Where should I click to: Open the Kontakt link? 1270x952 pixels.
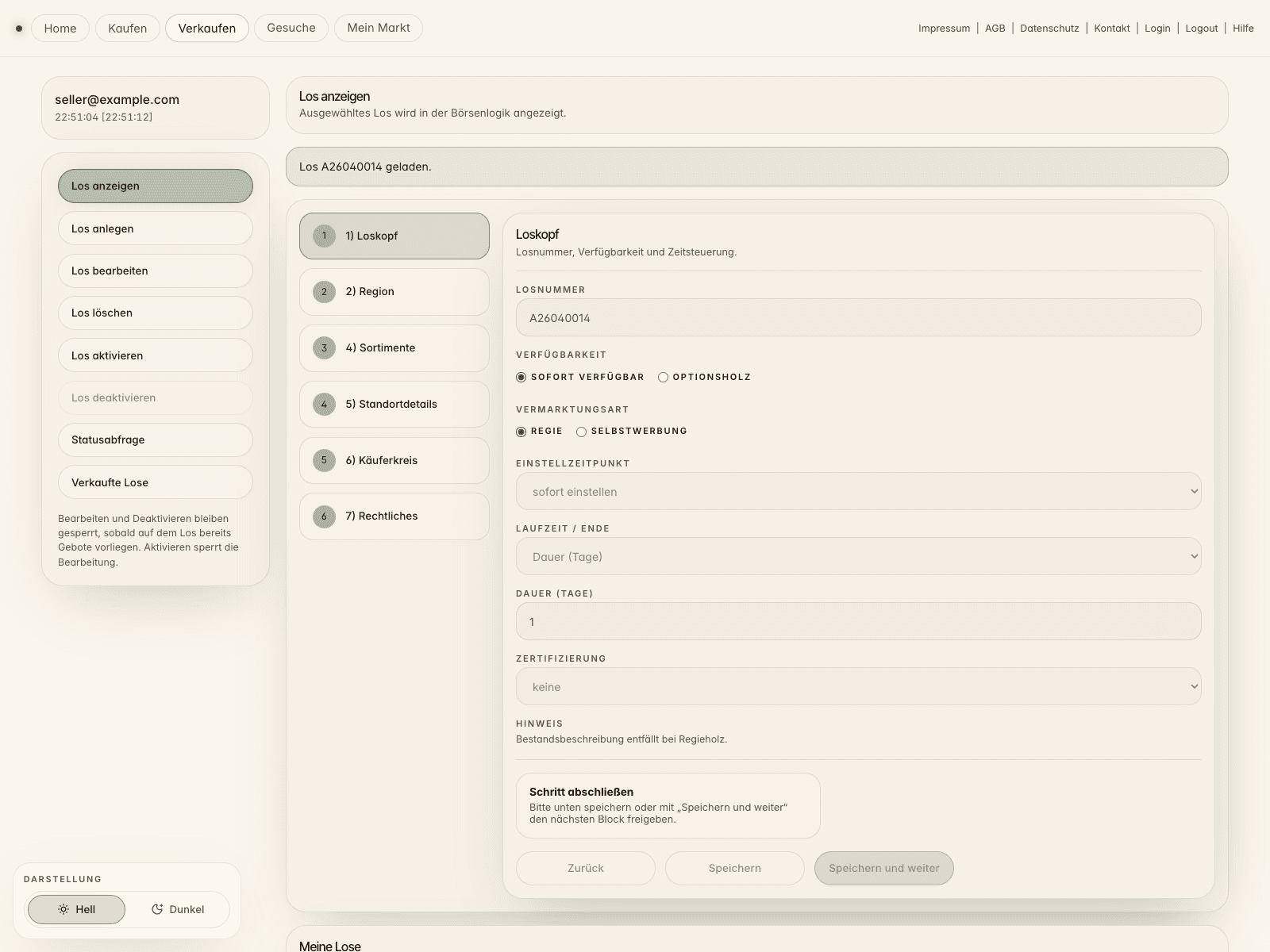pyautogui.click(x=1112, y=29)
